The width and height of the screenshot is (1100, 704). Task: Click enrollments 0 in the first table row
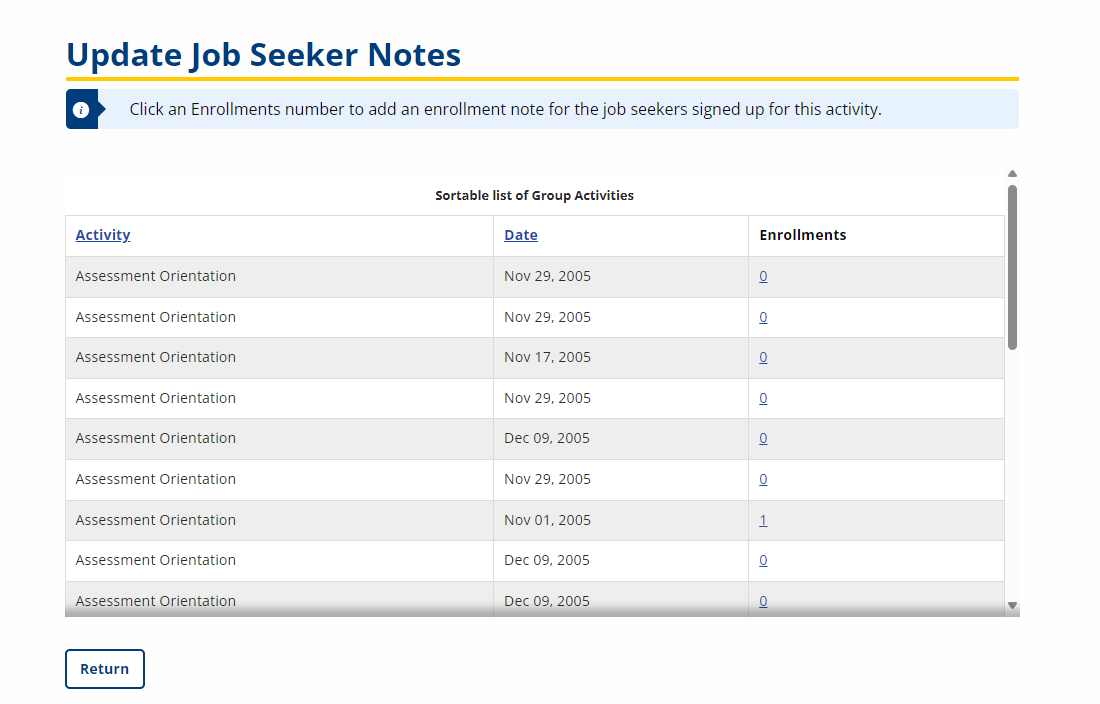(763, 276)
